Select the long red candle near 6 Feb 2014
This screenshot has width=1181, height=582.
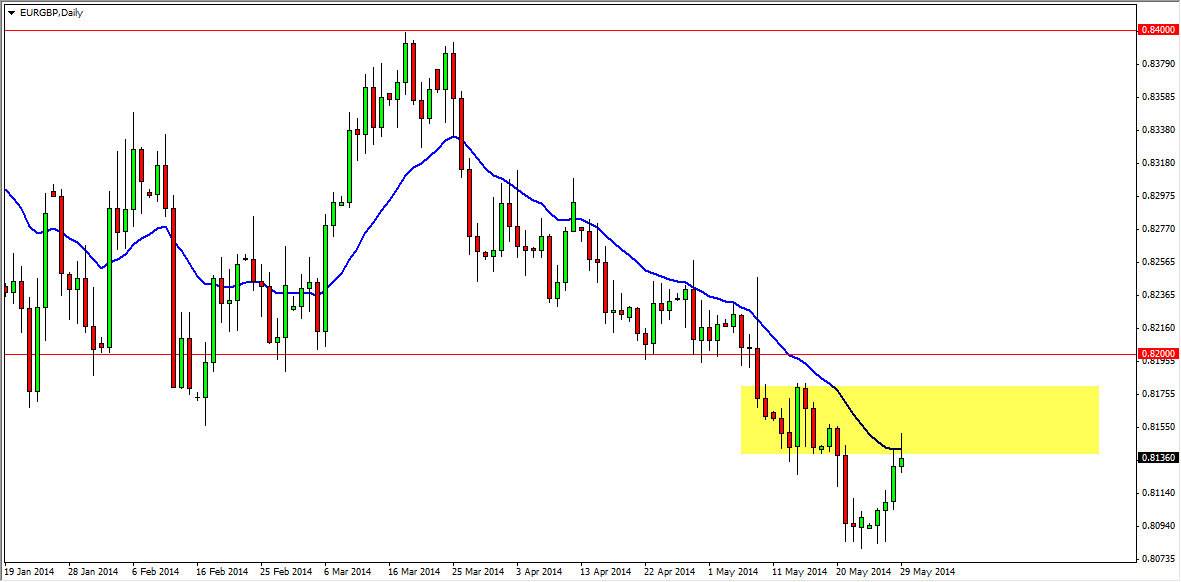(172, 295)
